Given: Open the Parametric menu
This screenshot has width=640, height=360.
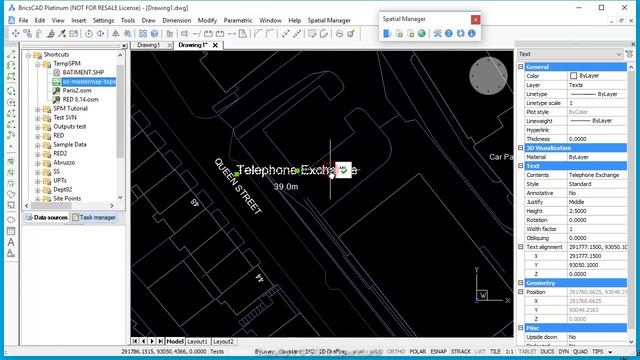Looking at the screenshot, I should (238, 20).
